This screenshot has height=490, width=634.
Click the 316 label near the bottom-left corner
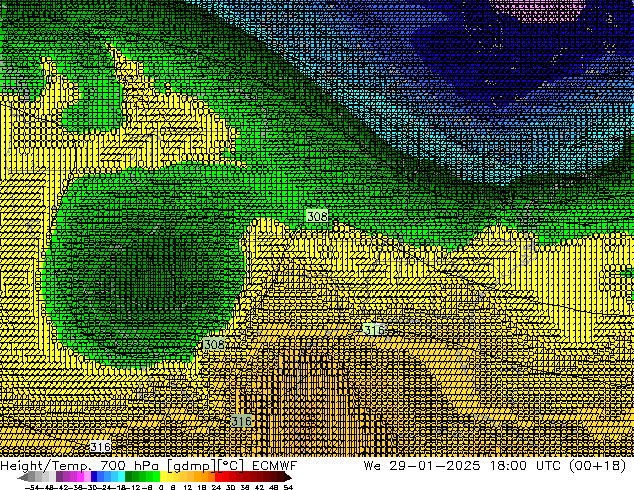[x=100, y=447]
